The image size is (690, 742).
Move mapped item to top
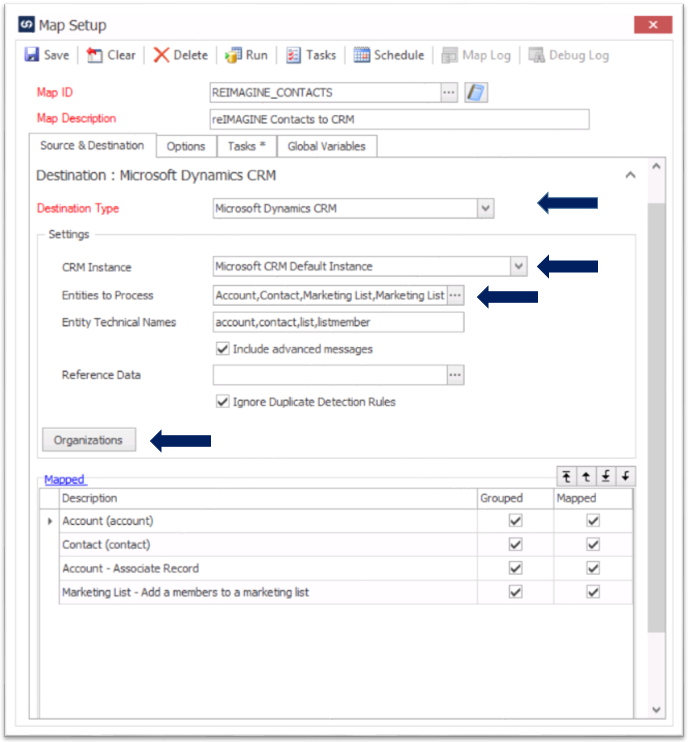(566, 477)
